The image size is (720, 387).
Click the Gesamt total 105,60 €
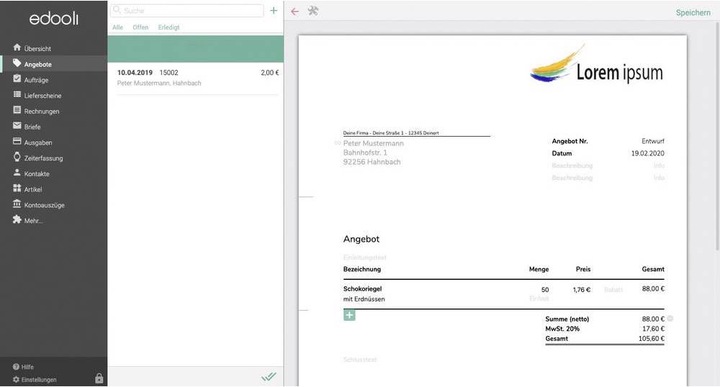(651, 339)
